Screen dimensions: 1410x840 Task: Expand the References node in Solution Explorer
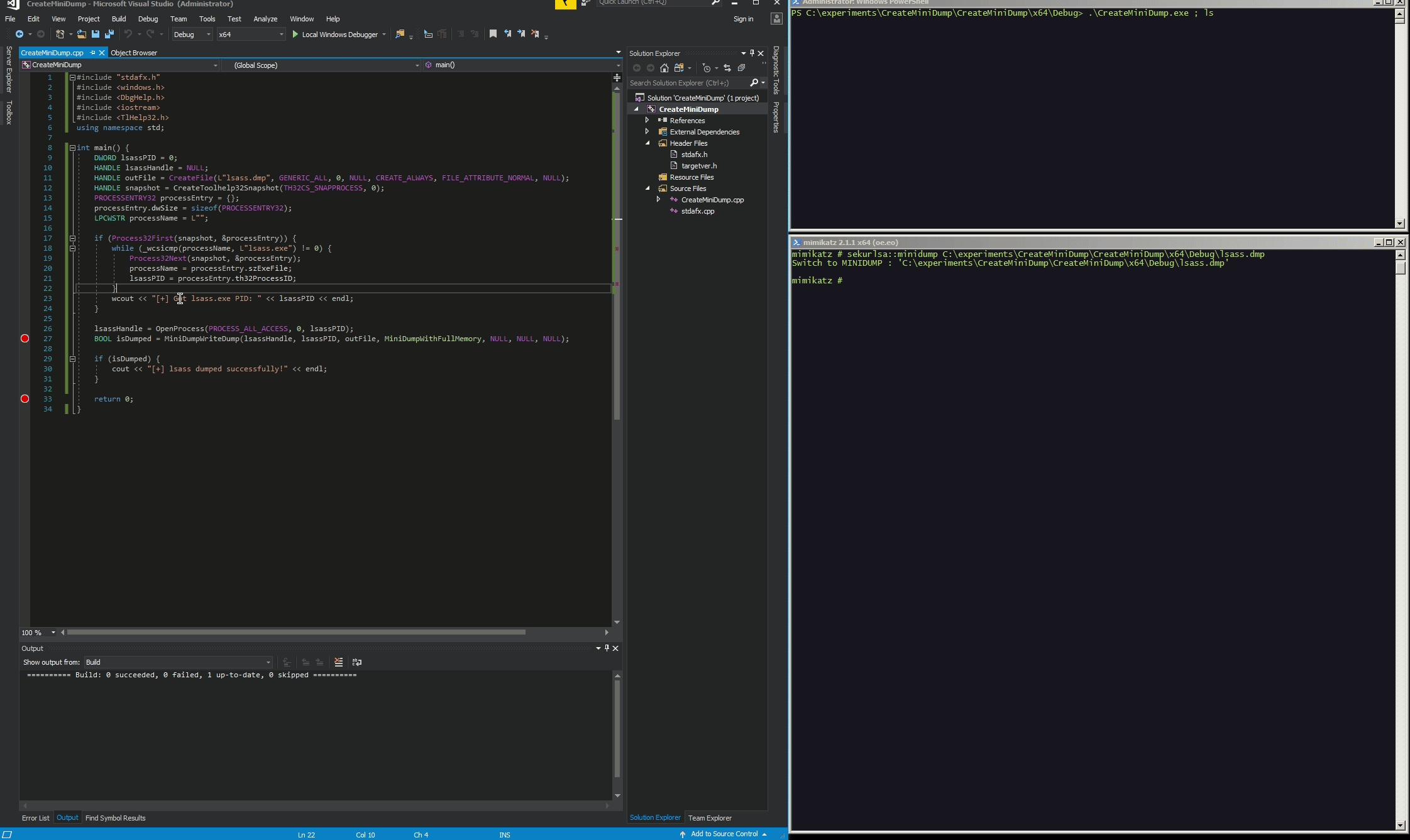point(647,120)
